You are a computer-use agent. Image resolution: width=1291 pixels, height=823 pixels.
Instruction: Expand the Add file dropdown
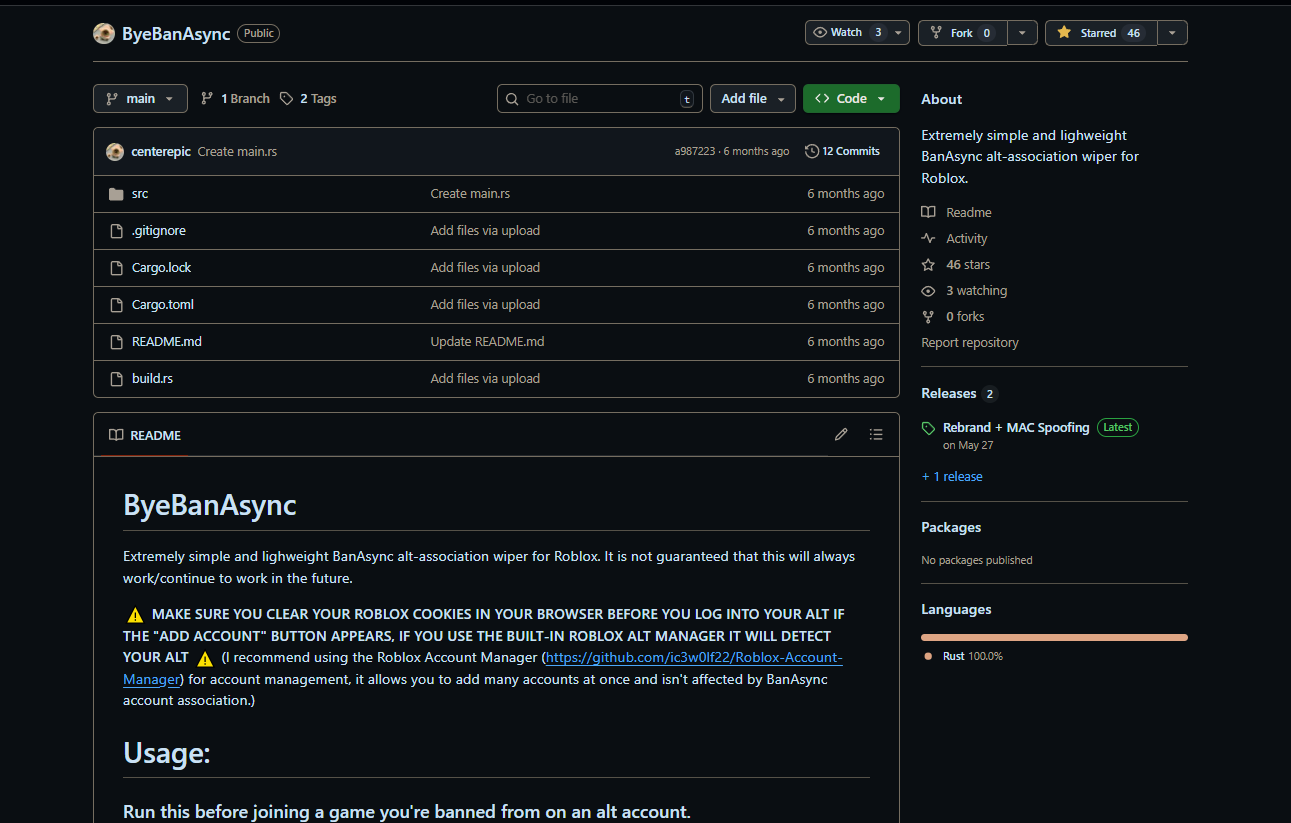tap(753, 99)
